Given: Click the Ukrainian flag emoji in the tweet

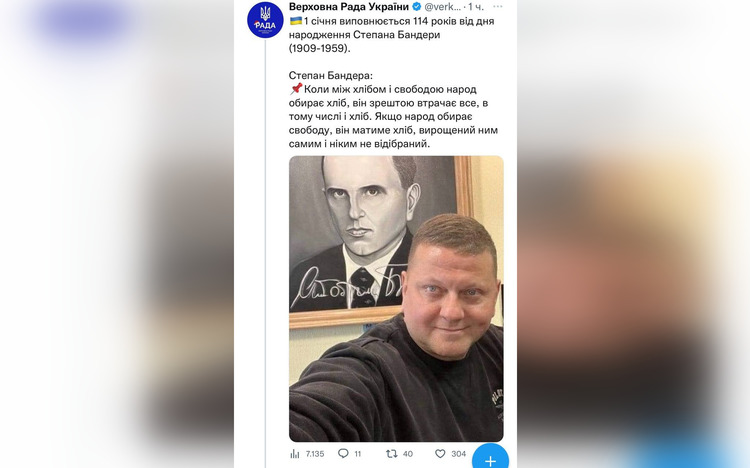Looking at the screenshot, I should (296, 21).
